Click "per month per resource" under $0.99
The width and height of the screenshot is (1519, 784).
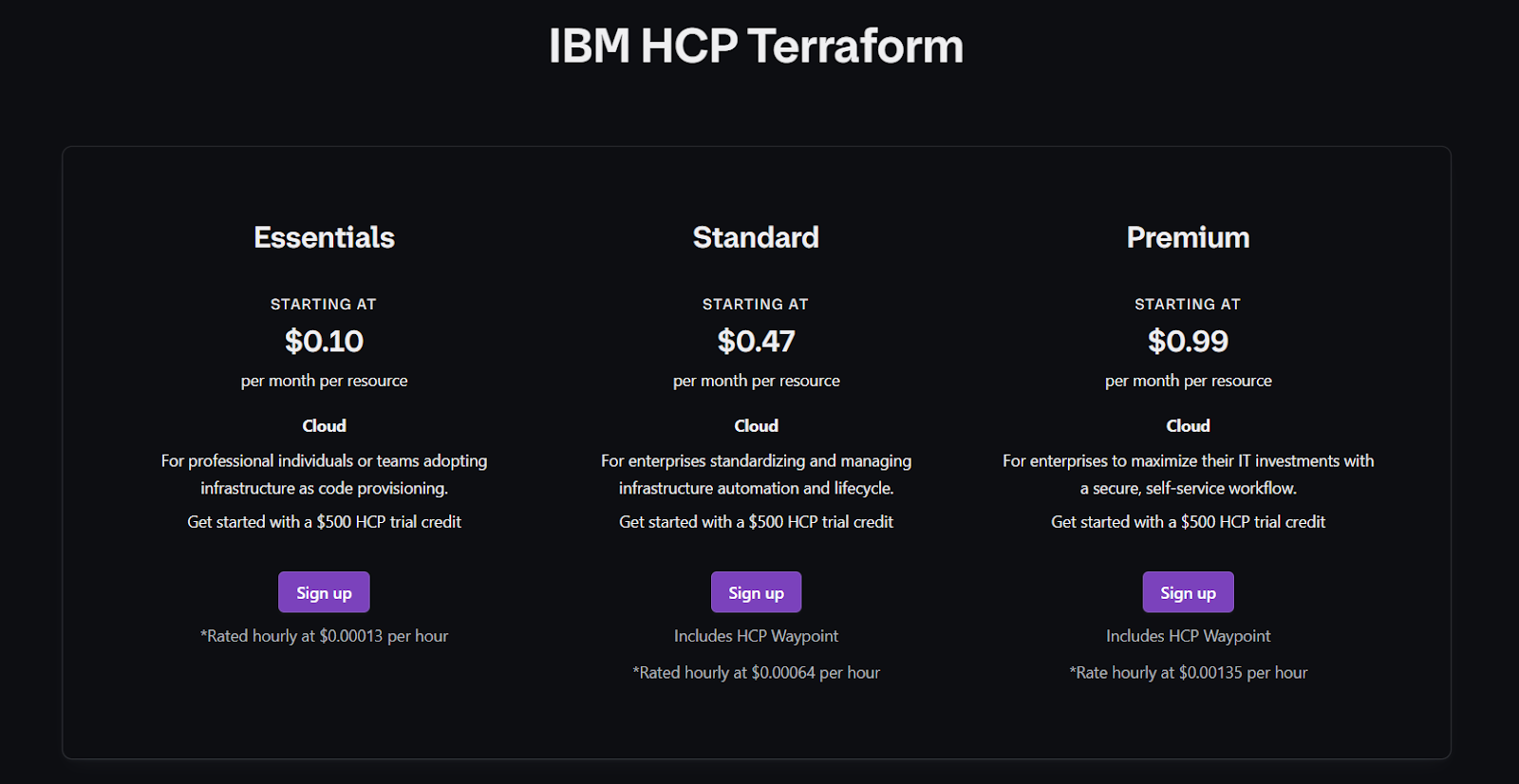(1188, 381)
